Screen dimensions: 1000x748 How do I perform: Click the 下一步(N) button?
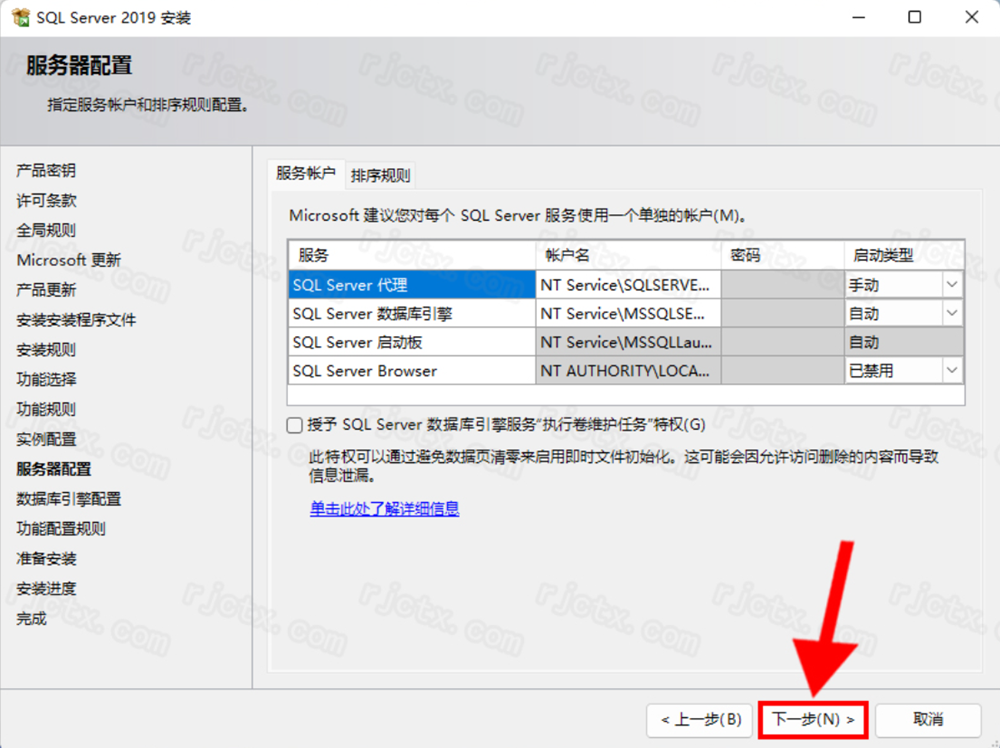812,719
